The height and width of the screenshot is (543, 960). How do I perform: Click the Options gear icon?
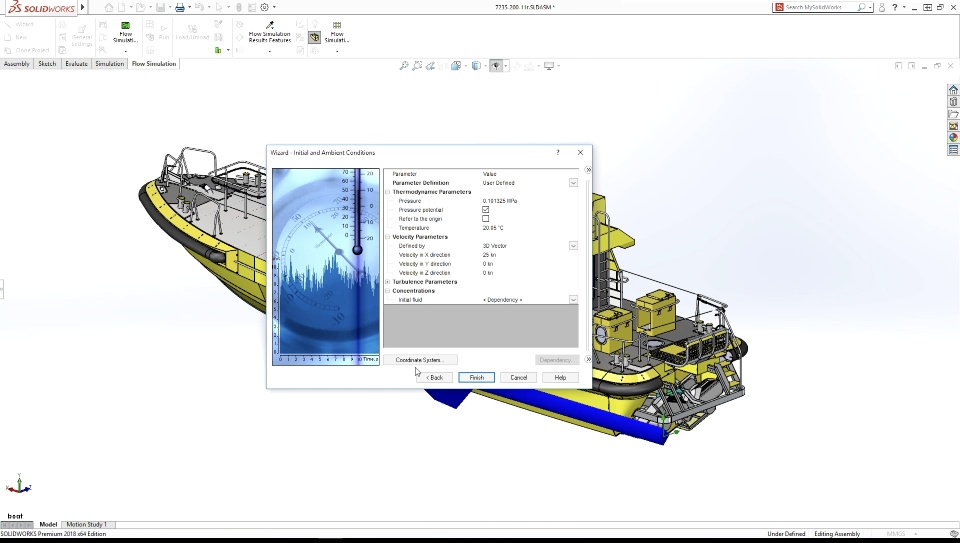[x=264, y=7]
